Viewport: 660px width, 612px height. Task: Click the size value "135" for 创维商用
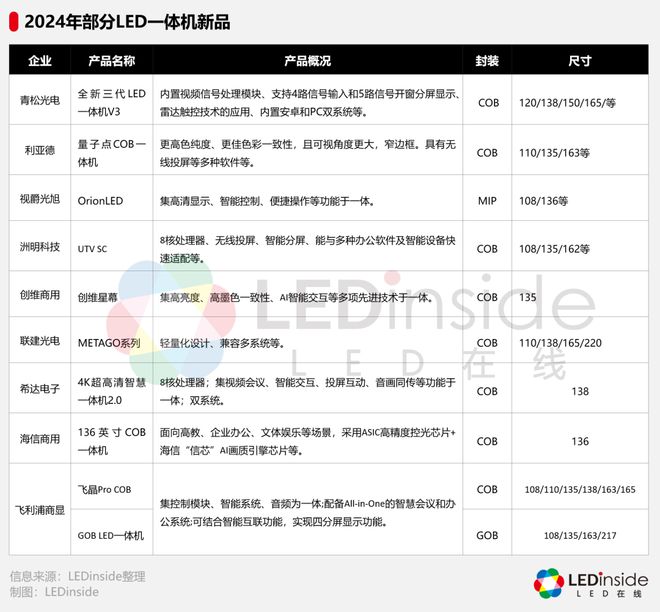(527, 298)
